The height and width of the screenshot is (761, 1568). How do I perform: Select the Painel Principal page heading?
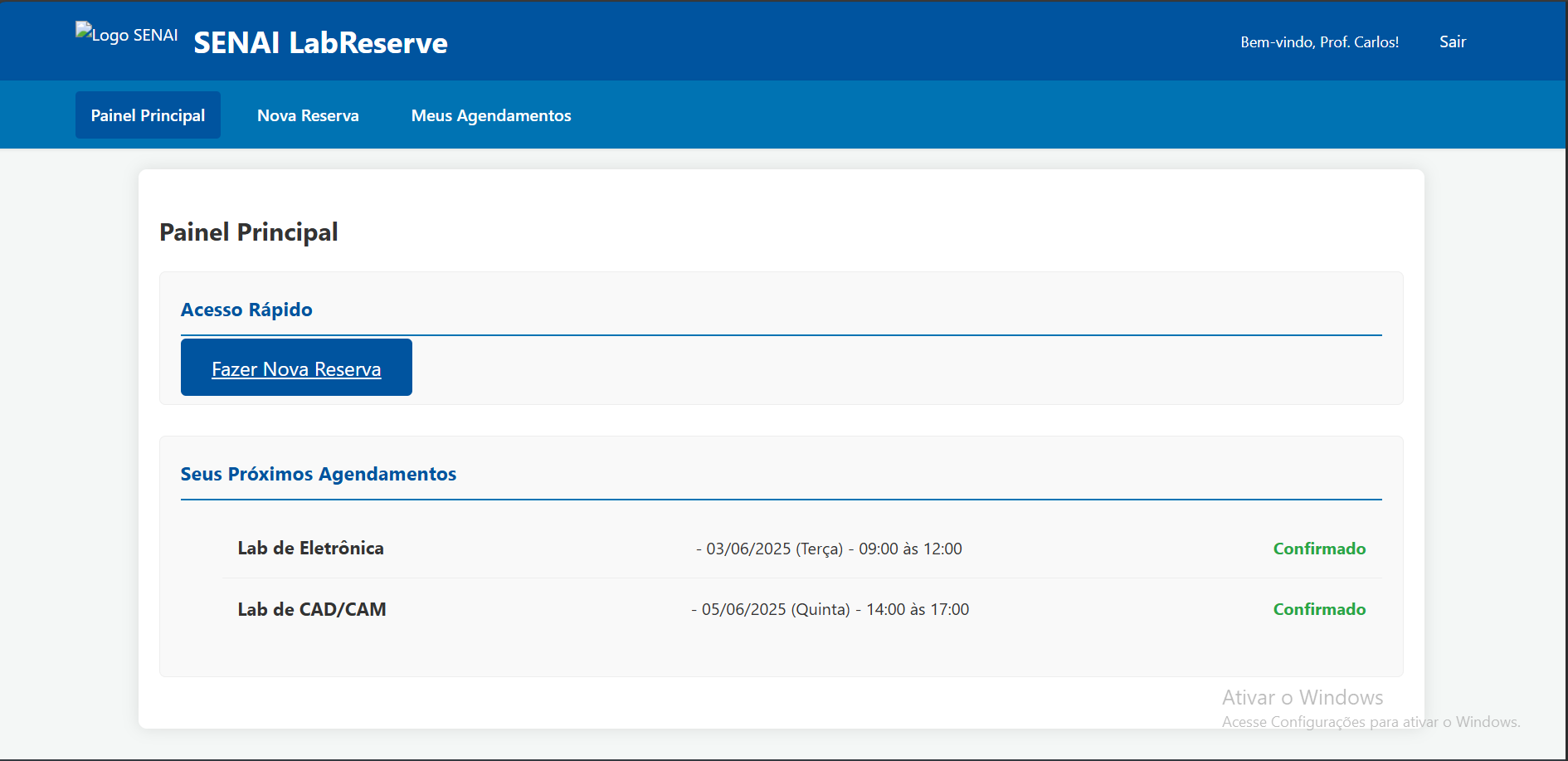248,232
